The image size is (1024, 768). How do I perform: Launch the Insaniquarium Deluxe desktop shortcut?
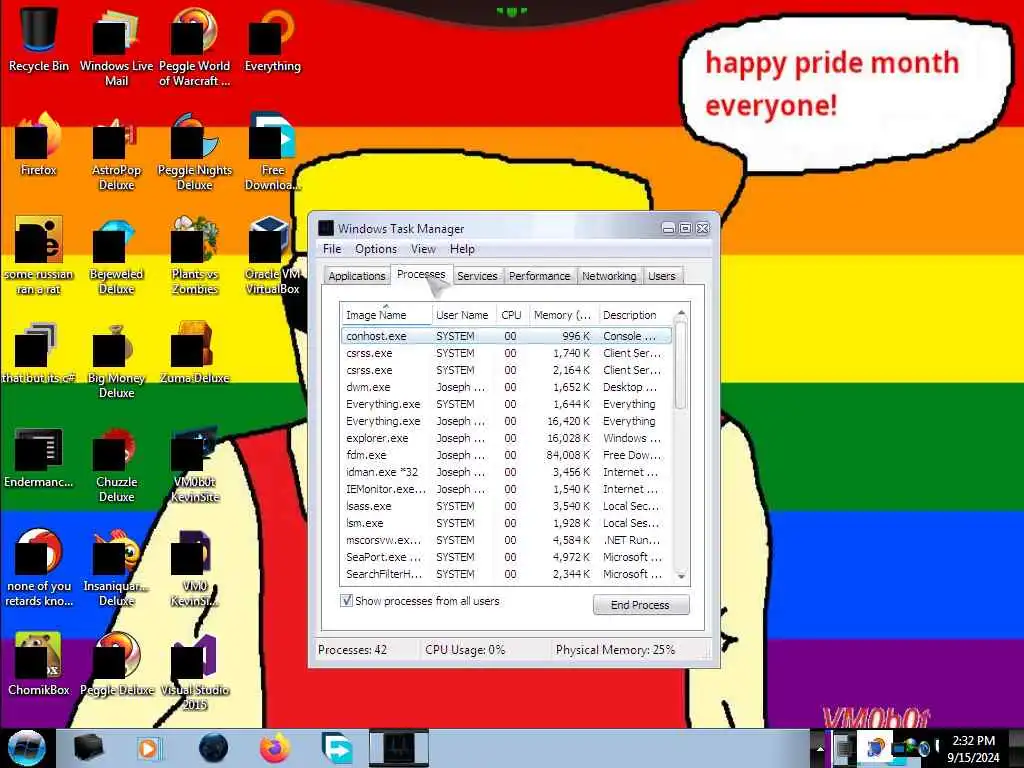(x=116, y=568)
